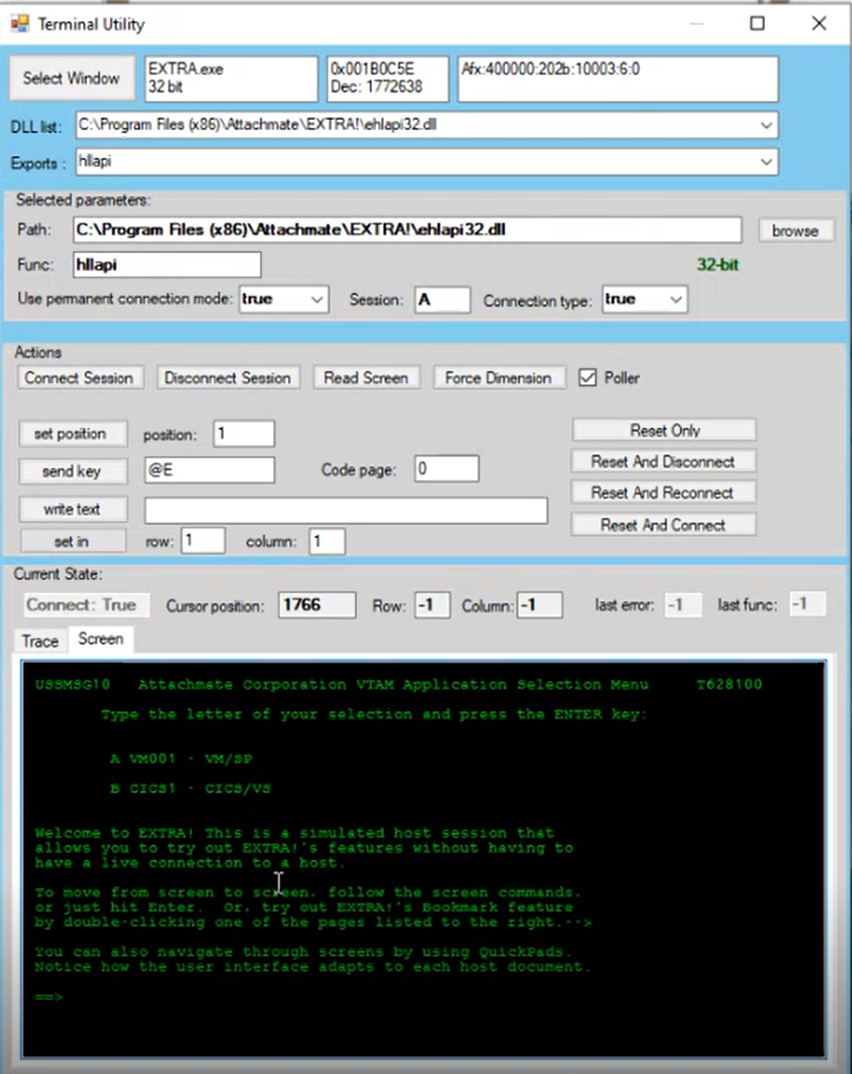Click Disconnect Session button
The image size is (852, 1074).
click(x=228, y=378)
